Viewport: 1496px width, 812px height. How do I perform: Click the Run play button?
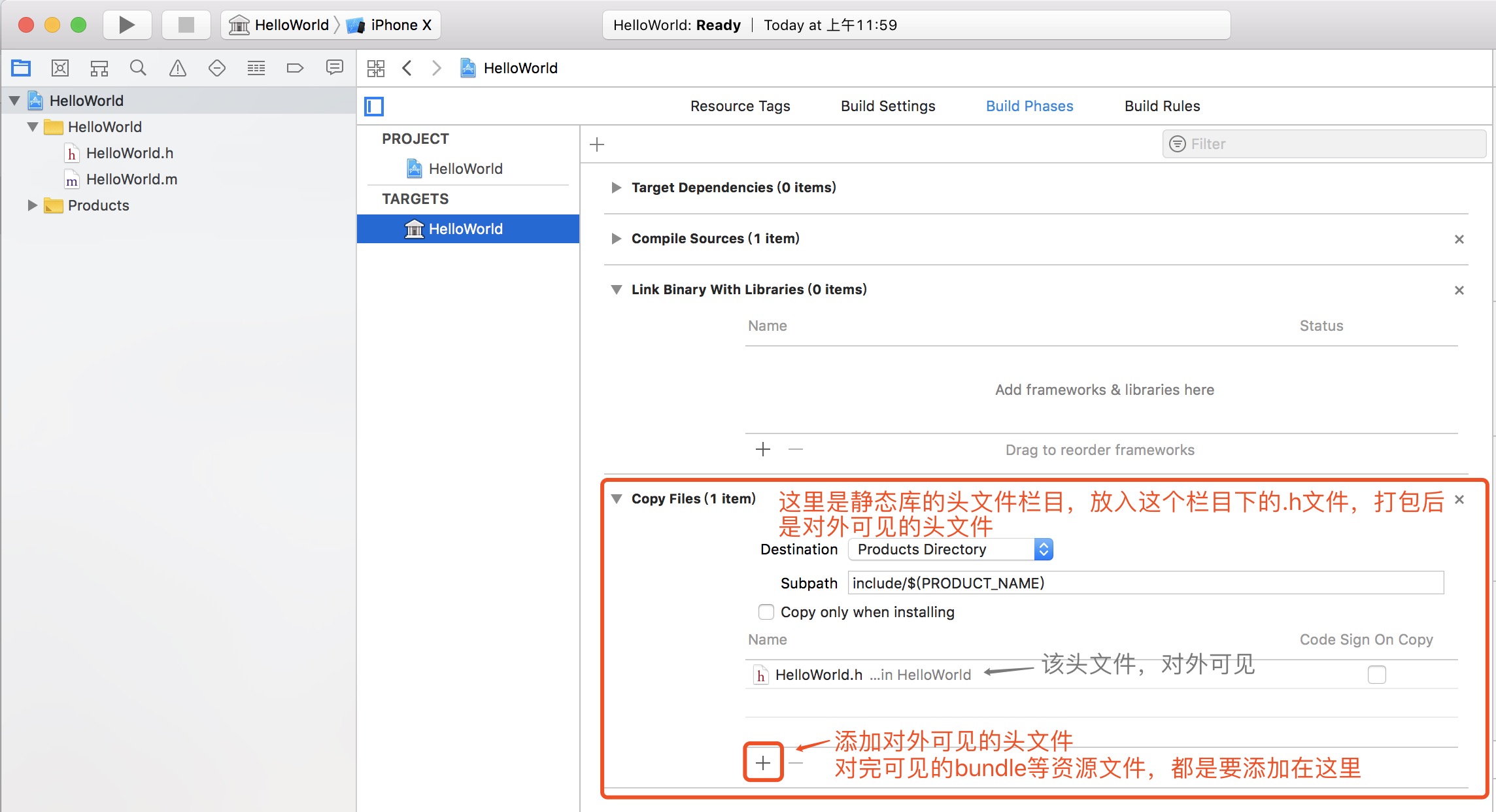point(127,25)
